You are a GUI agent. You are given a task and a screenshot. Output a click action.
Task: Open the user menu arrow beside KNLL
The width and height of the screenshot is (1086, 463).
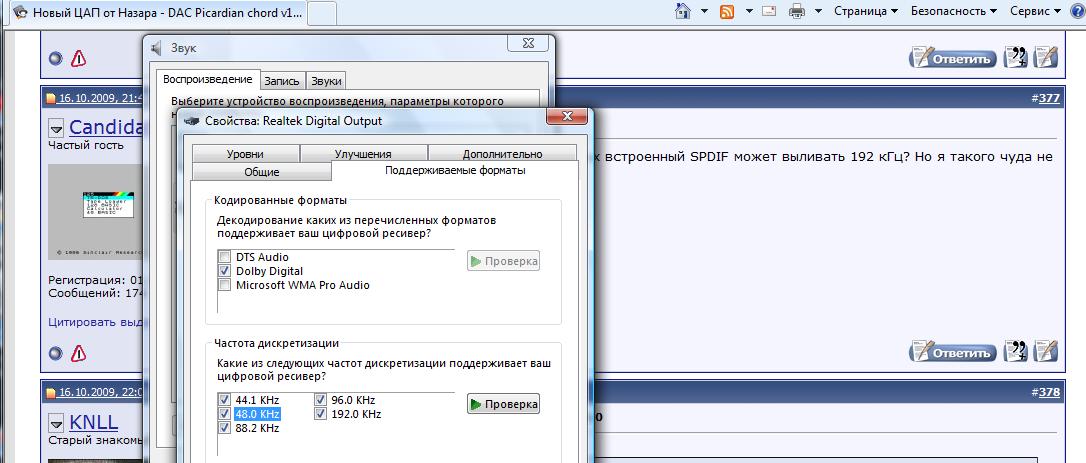[x=56, y=423]
